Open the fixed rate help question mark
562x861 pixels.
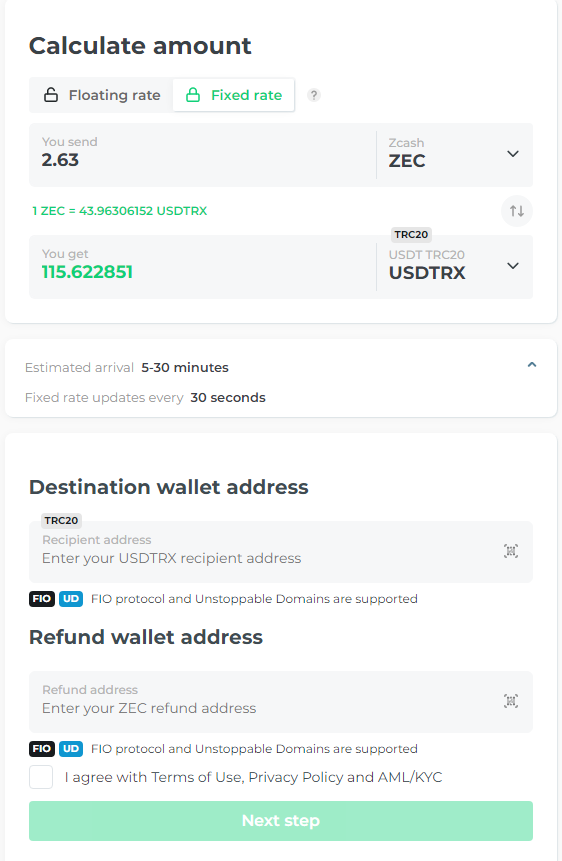[314, 95]
